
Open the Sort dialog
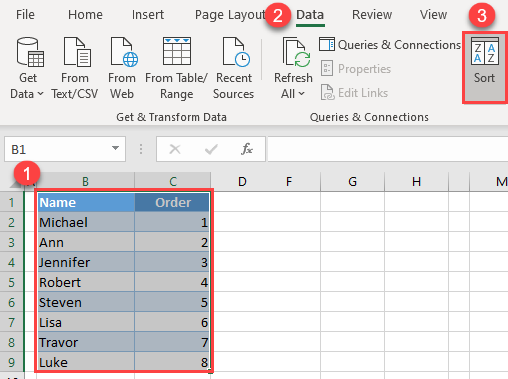[x=485, y=67]
